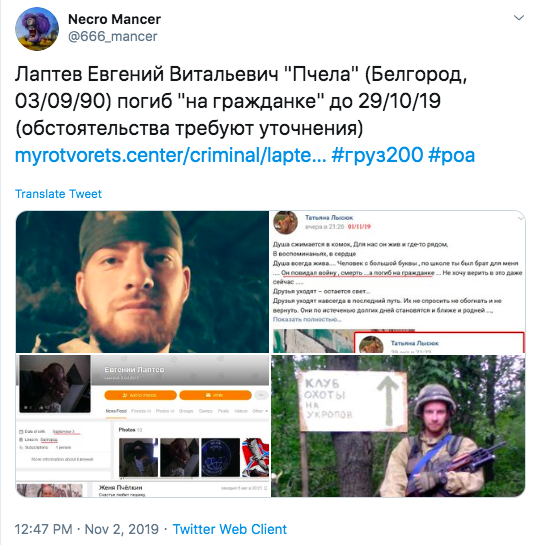This screenshot has width=537, height=545.
Task: Open the myrotvorets.center/criminal link
Action: point(170,155)
